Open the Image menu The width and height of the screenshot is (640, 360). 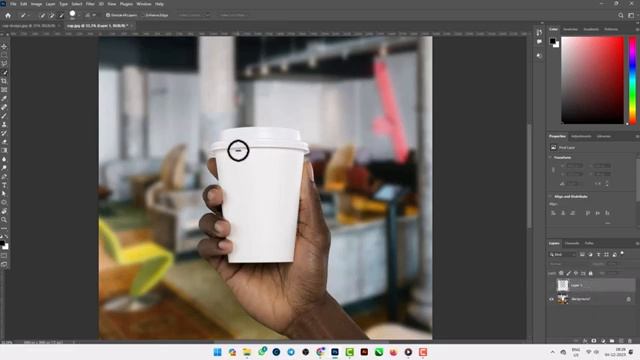click(36, 4)
